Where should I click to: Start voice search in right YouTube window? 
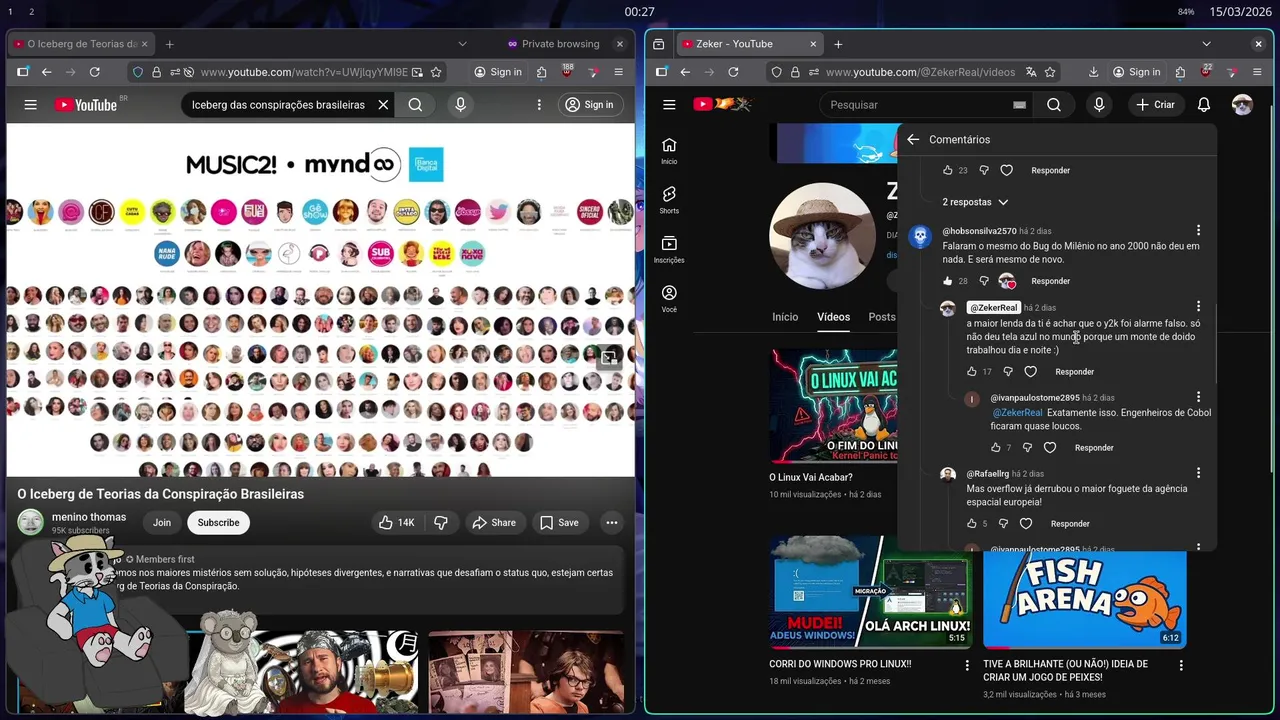(x=1099, y=105)
